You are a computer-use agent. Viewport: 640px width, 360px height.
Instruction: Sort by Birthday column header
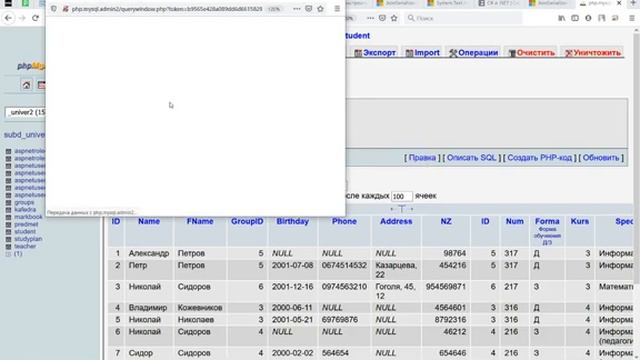(x=293, y=221)
